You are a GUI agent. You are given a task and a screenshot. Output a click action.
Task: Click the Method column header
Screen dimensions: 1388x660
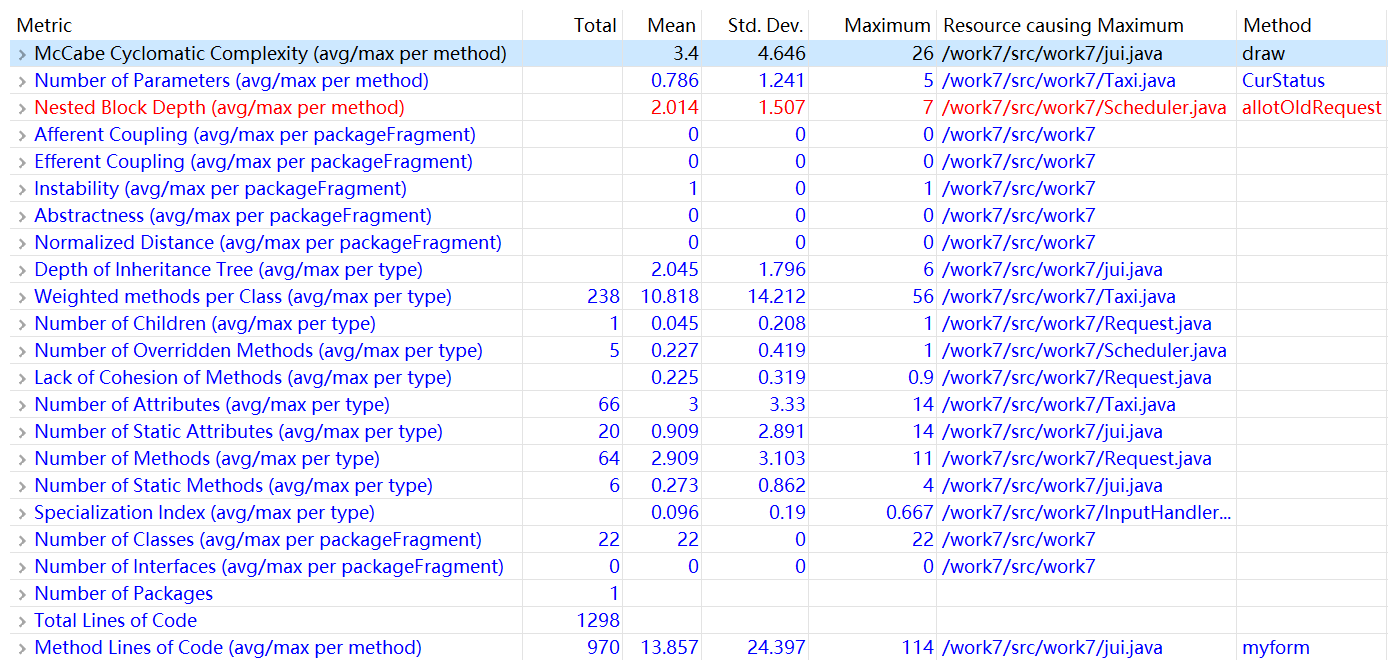point(1277,26)
